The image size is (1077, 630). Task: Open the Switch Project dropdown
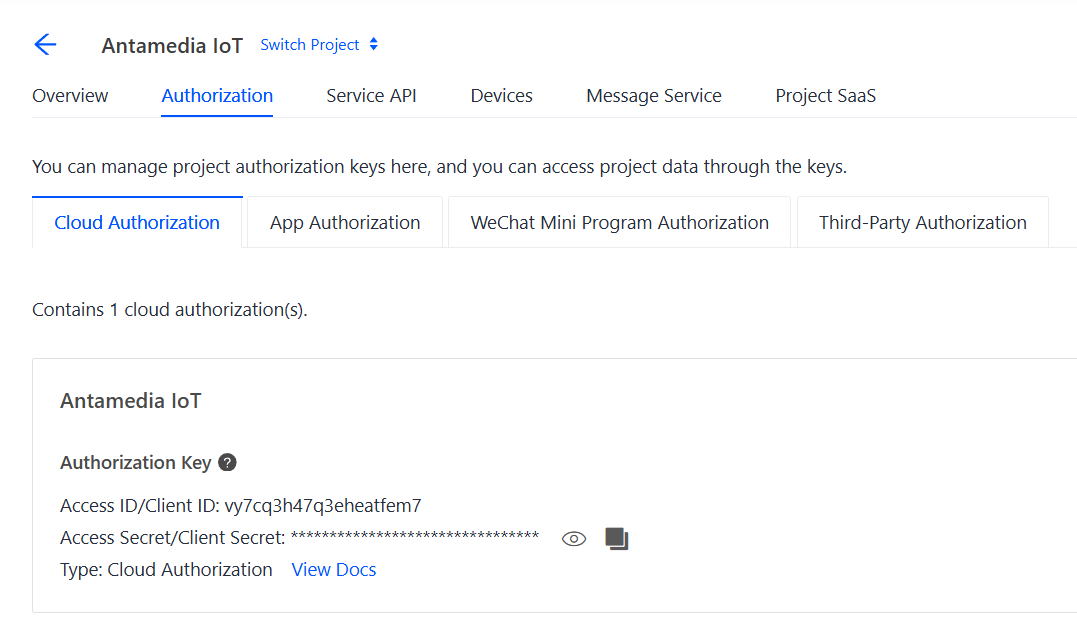coord(319,45)
